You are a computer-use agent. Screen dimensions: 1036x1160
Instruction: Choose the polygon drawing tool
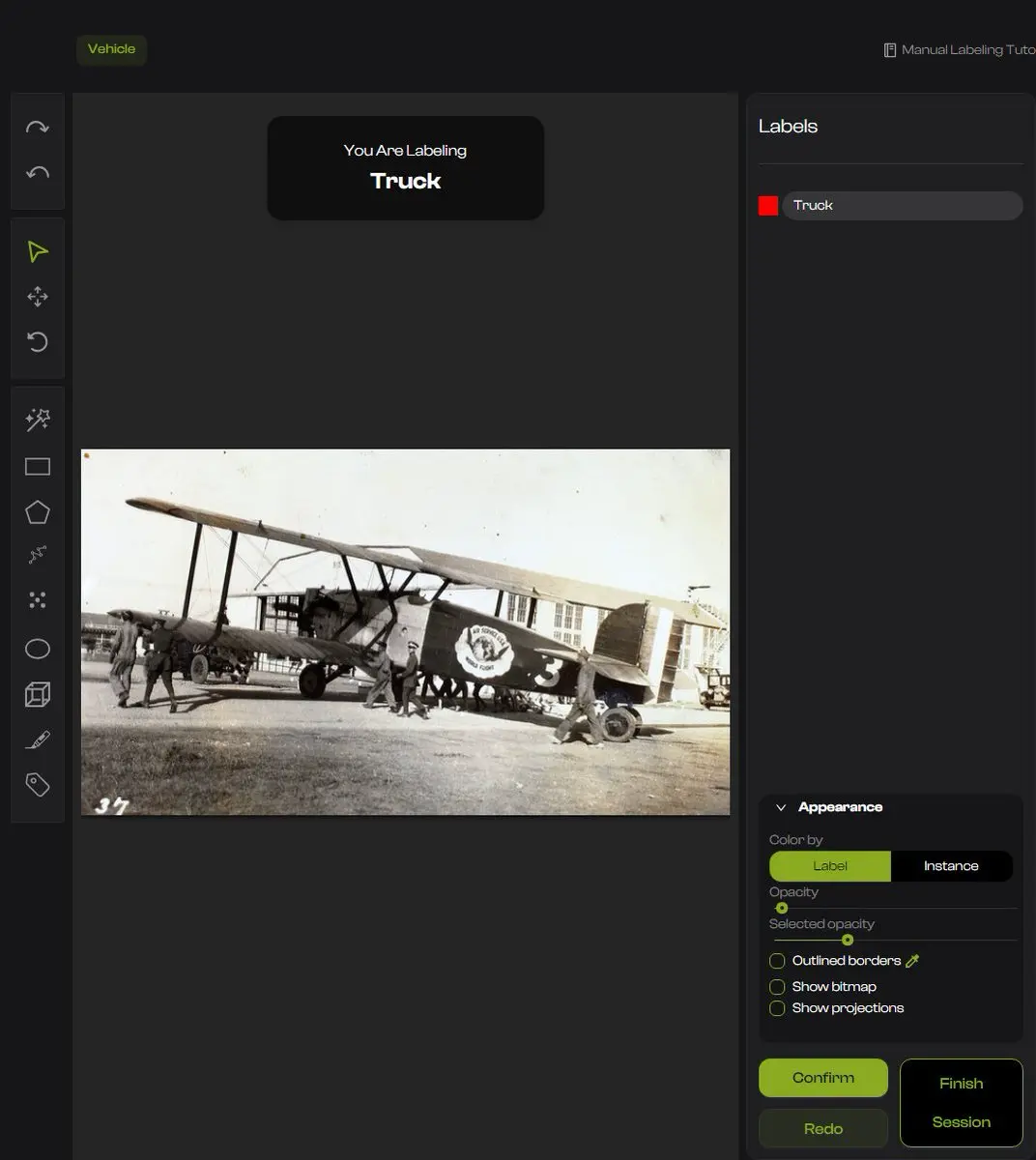[x=38, y=512]
